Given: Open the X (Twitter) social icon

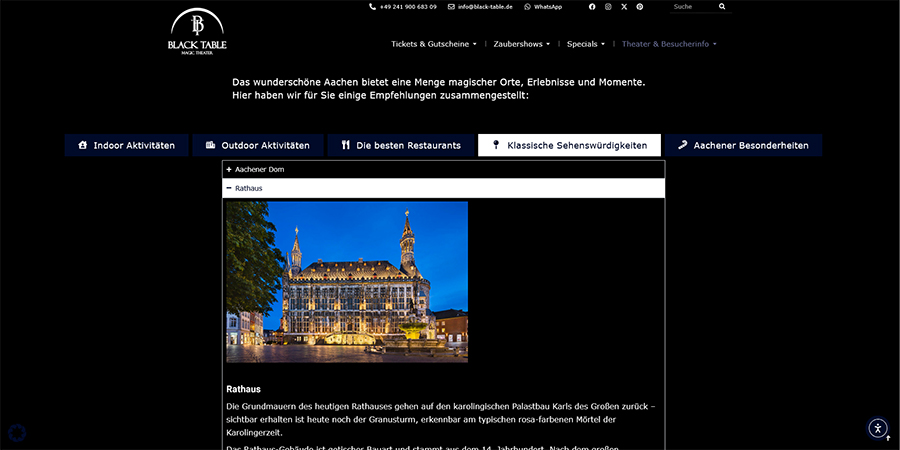Looking at the screenshot, I should coord(624,7).
